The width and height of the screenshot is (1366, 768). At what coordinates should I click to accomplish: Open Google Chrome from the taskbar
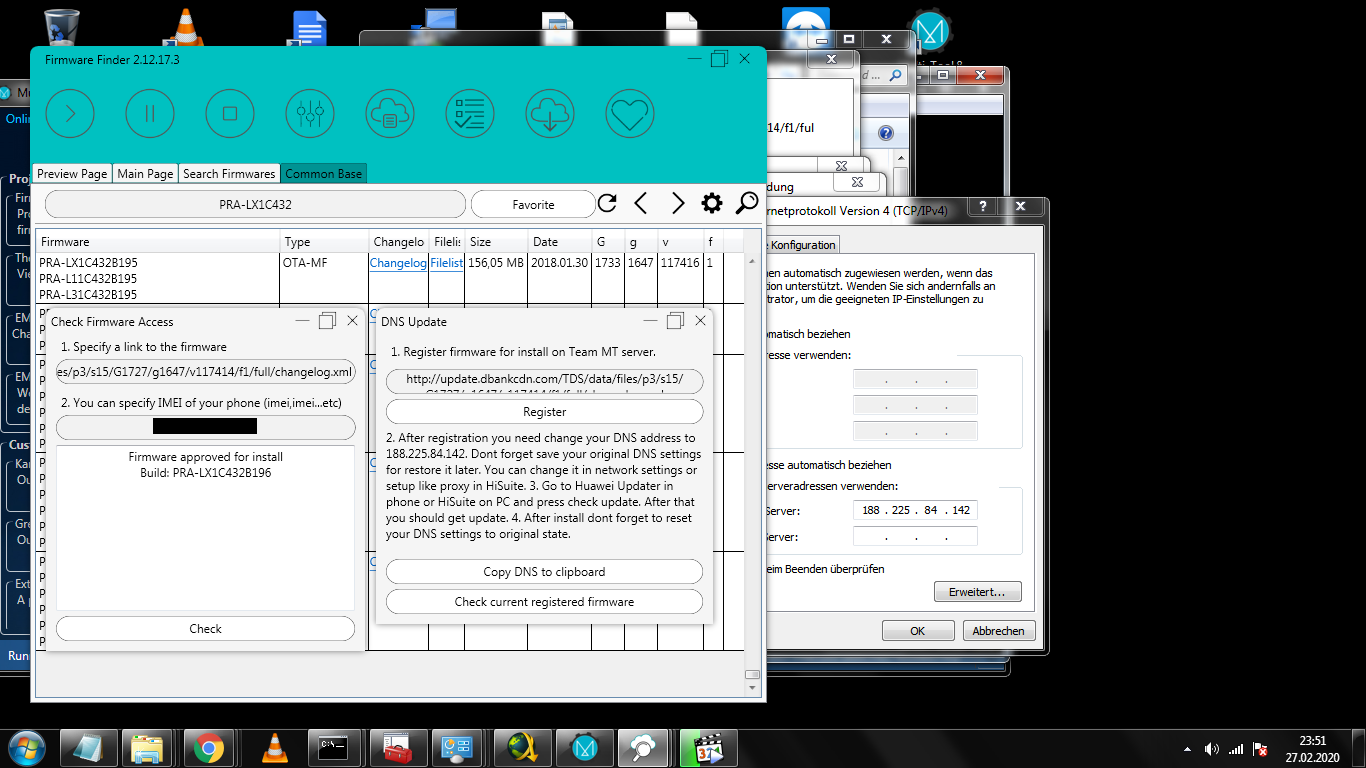click(x=208, y=747)
